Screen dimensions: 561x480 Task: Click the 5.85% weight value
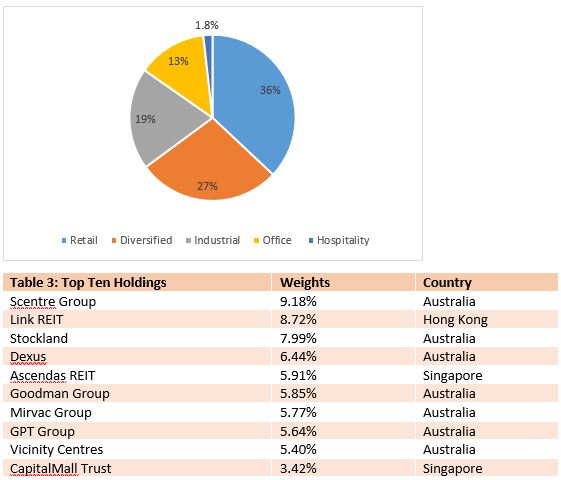tap(298, 393)
